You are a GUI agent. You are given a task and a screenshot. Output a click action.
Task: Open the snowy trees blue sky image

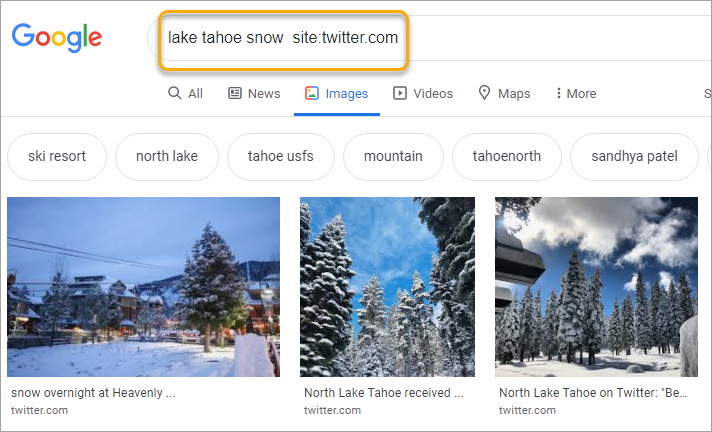click(x=387, y=287)
